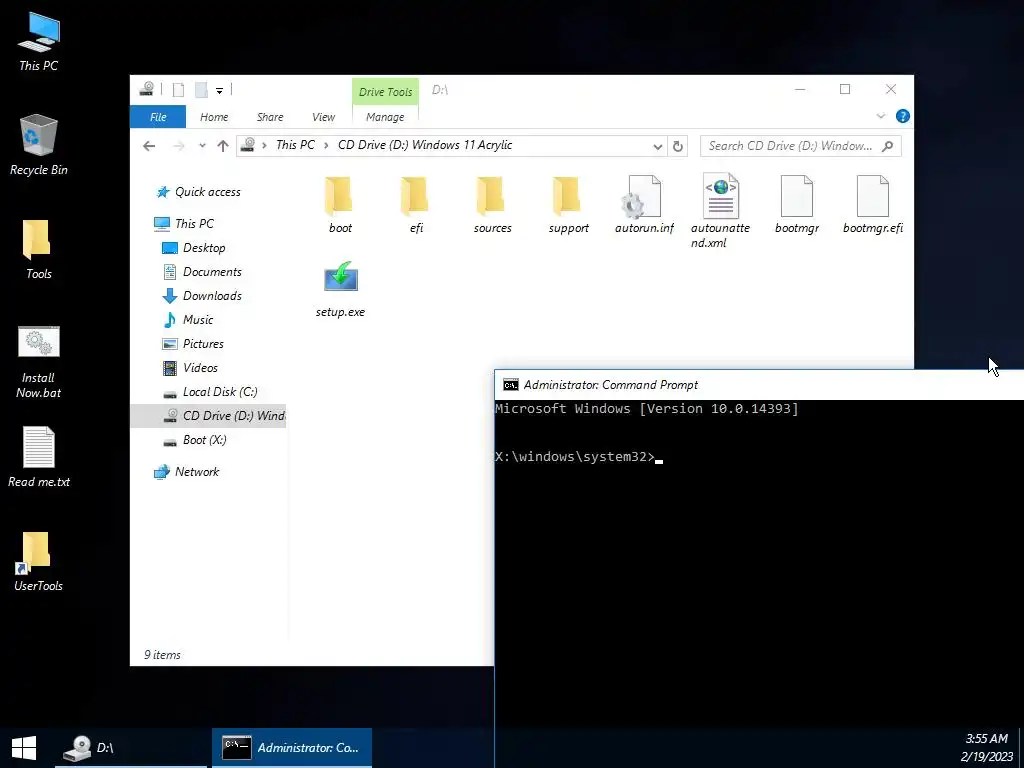1024x768 pixels.
Task: Click the New folder quick access icon
Action: [201, 90]
